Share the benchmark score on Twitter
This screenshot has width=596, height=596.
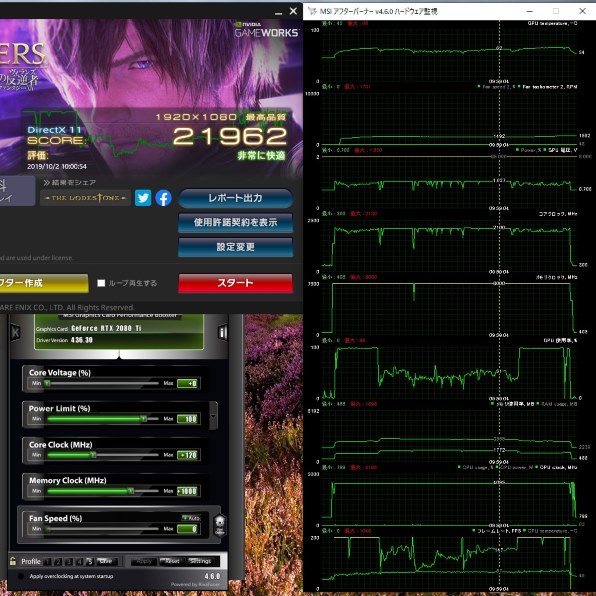coord(143,198)
